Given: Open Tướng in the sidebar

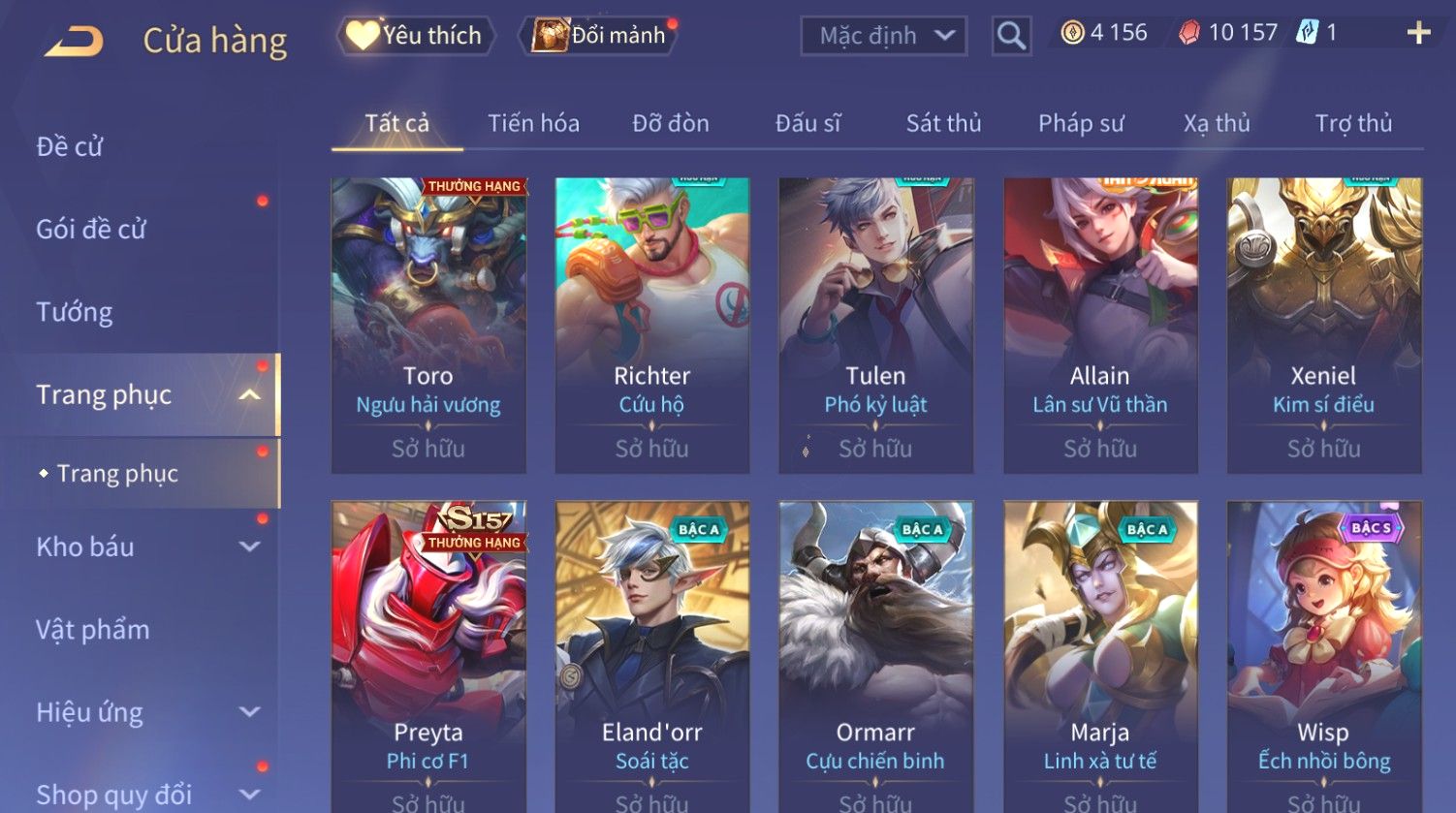Looking at the screenshot, I should (x=75, y=312).
